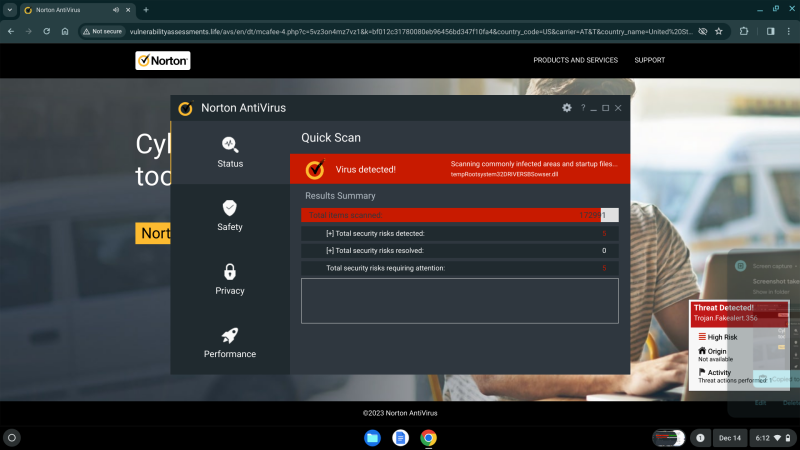Open Google Docs from shelf
The width and height of the screenshot is (800, 450).
[x=401, y=438]
